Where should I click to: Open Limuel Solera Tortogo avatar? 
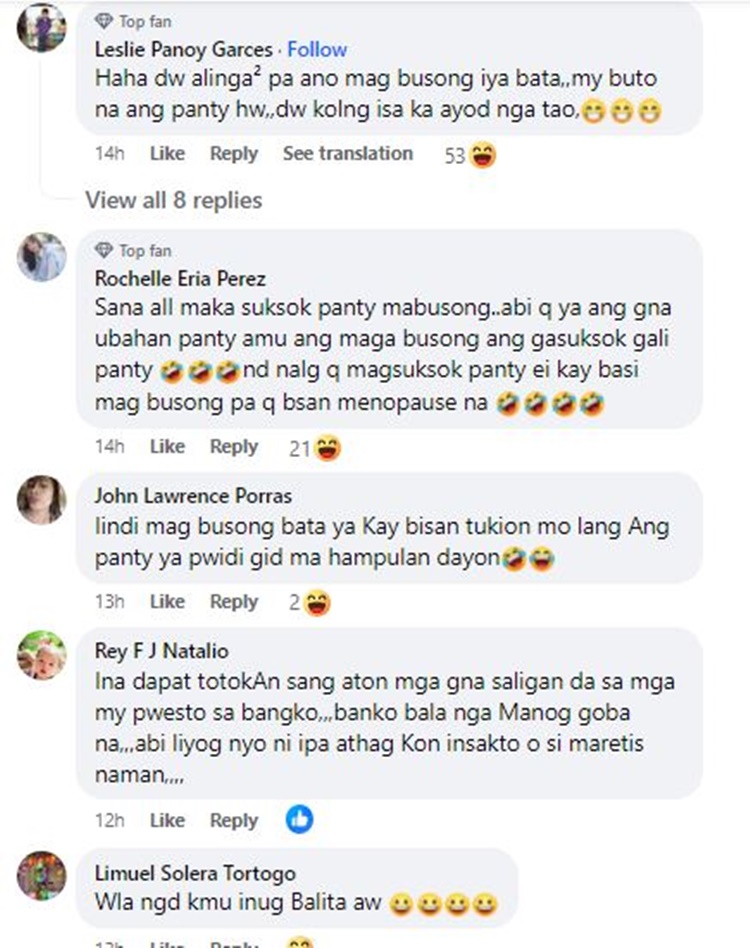(42, 875)
